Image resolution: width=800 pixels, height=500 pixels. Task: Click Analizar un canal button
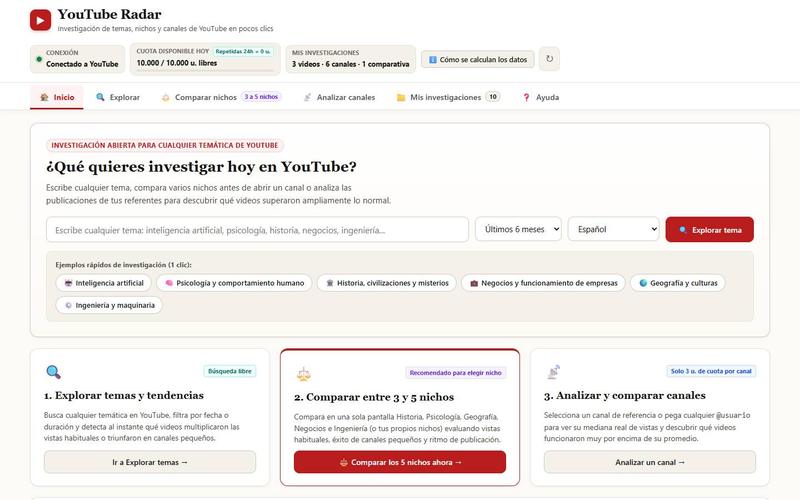[x=650, y=462]
